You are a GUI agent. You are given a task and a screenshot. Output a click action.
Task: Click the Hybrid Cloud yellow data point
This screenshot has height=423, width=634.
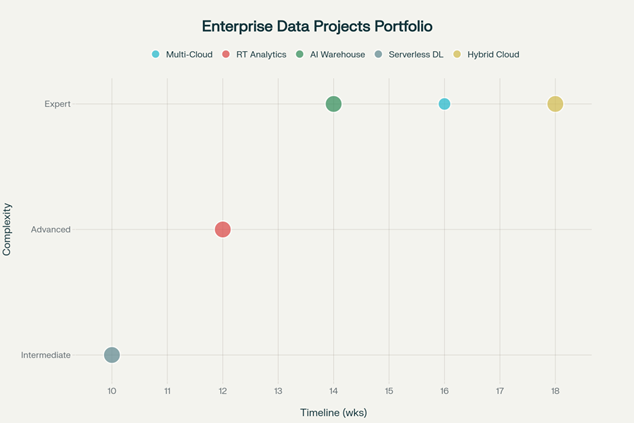click(x=555, y=104)
